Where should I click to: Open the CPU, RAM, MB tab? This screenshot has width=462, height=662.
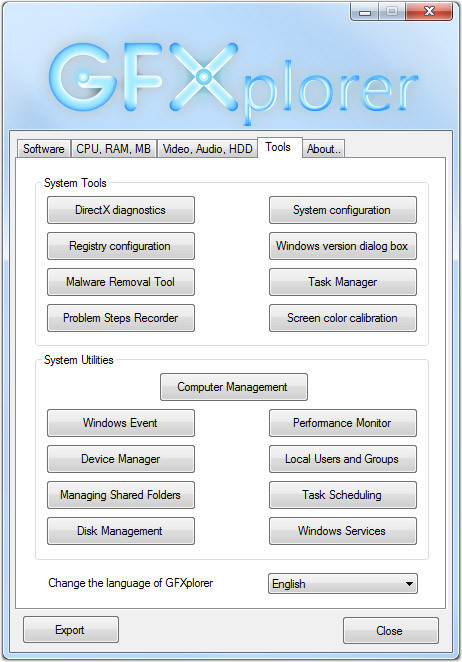(114, 149)
